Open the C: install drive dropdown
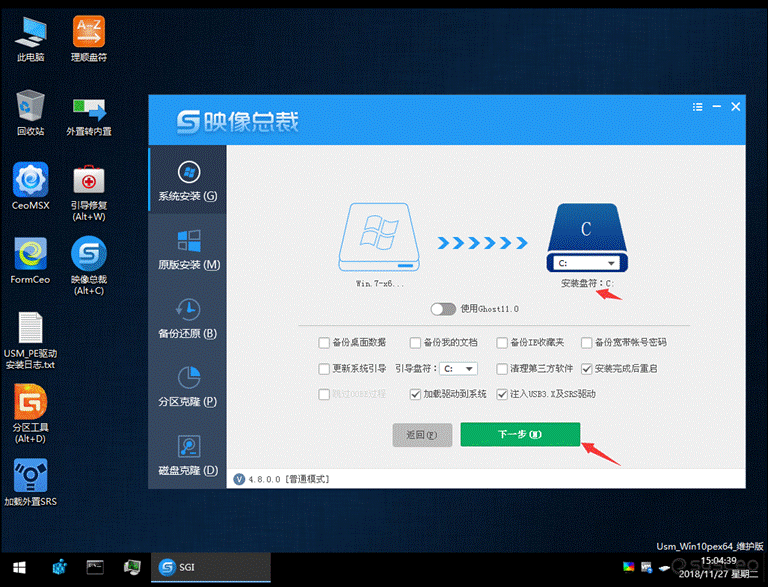This screenshot has height=587, width=768. tap(587, 263)
